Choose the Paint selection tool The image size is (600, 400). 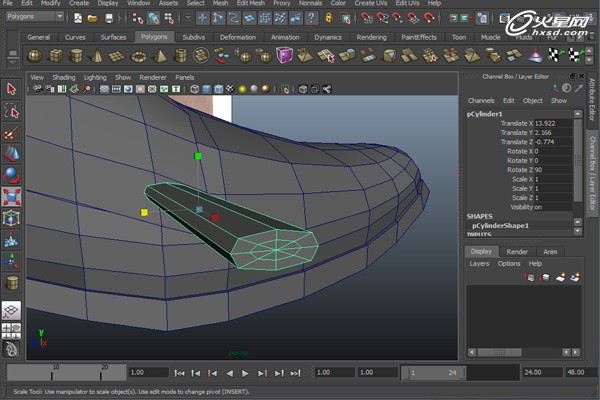point(11,132)
